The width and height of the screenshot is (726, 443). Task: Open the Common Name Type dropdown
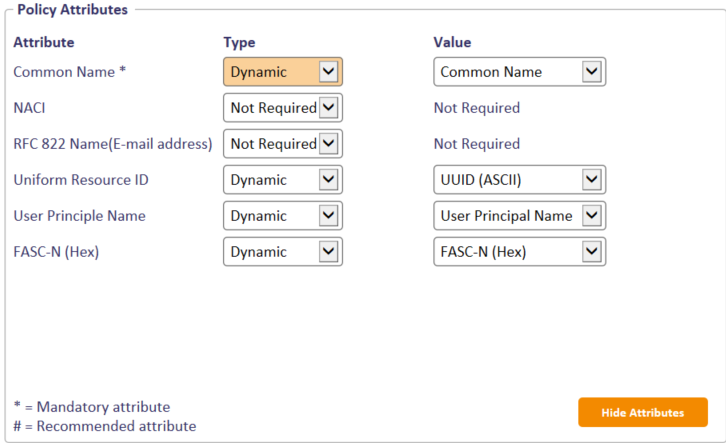click(282, 72)
